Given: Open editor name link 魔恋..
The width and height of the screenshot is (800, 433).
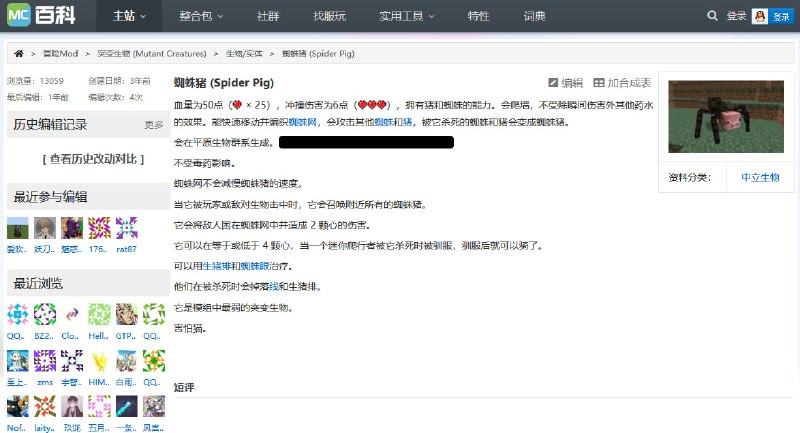Looking at the screenshot, I should point(71,249).
